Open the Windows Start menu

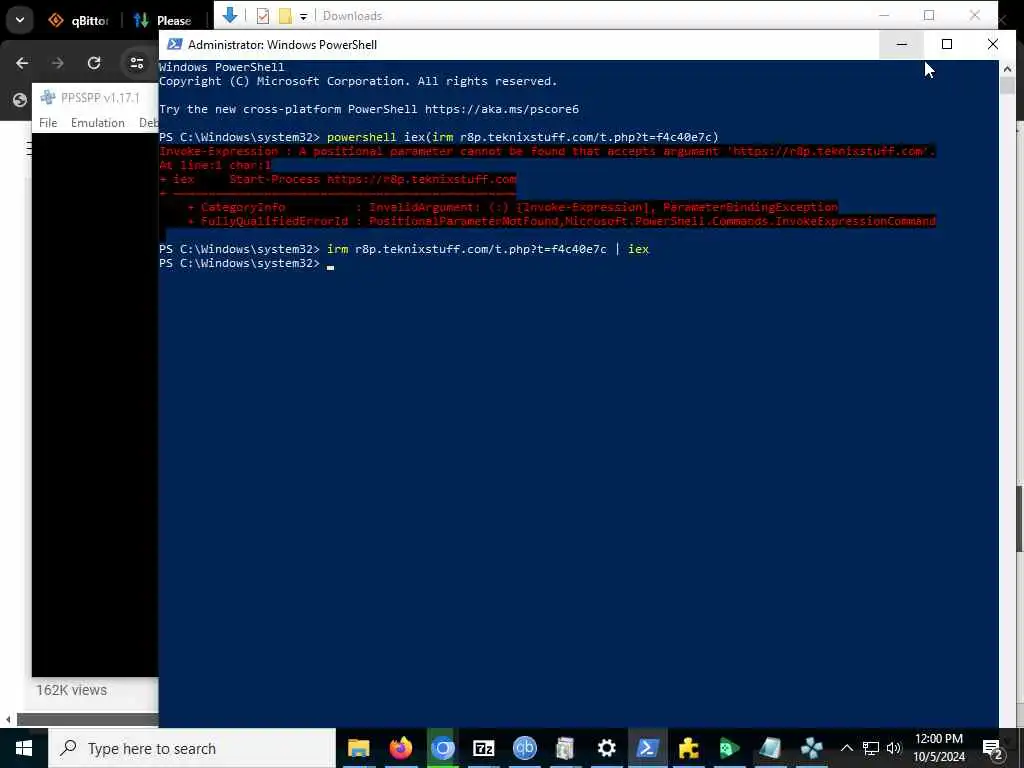pyautogui.click(x=24, y=748)
